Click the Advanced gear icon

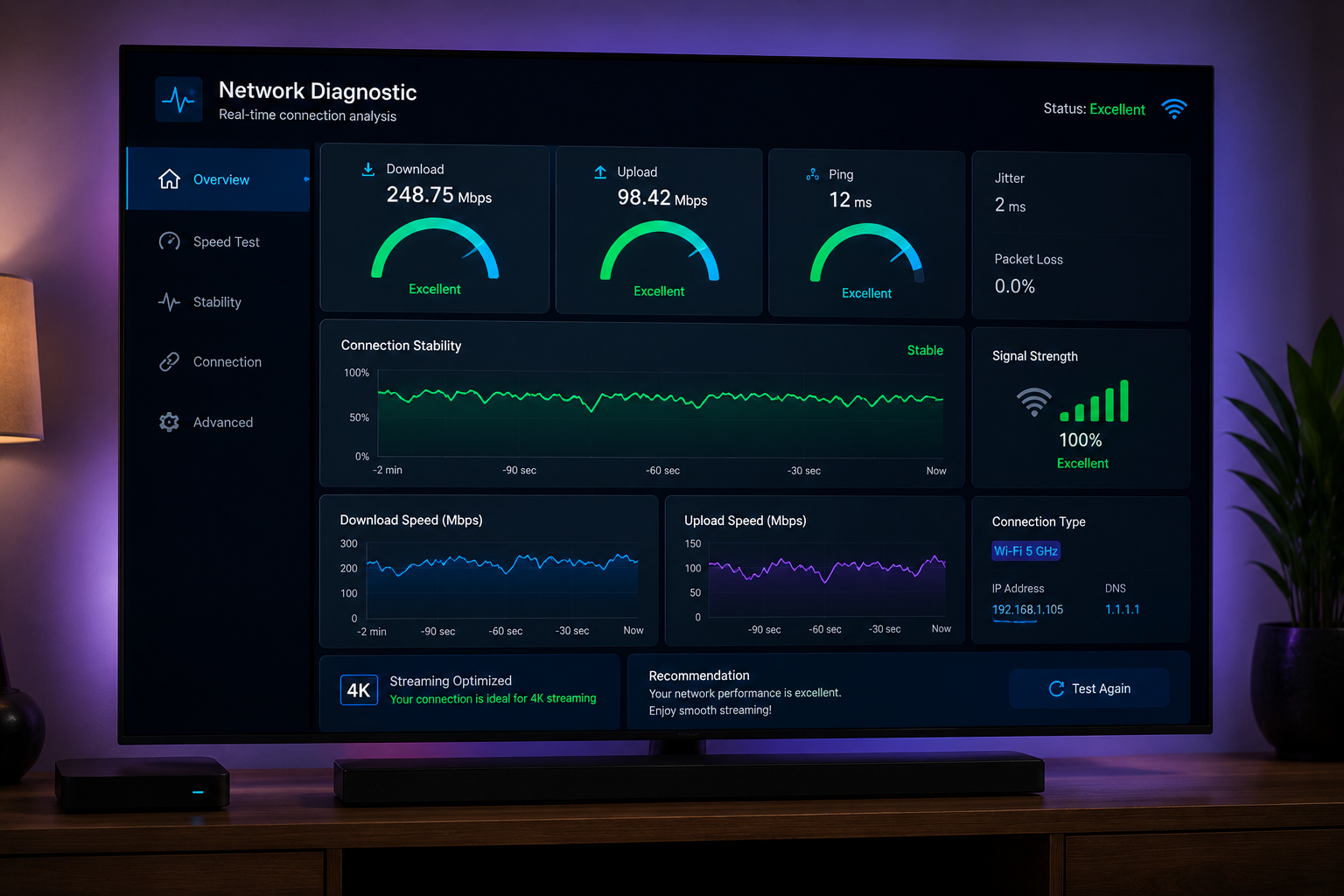(170, 422)
